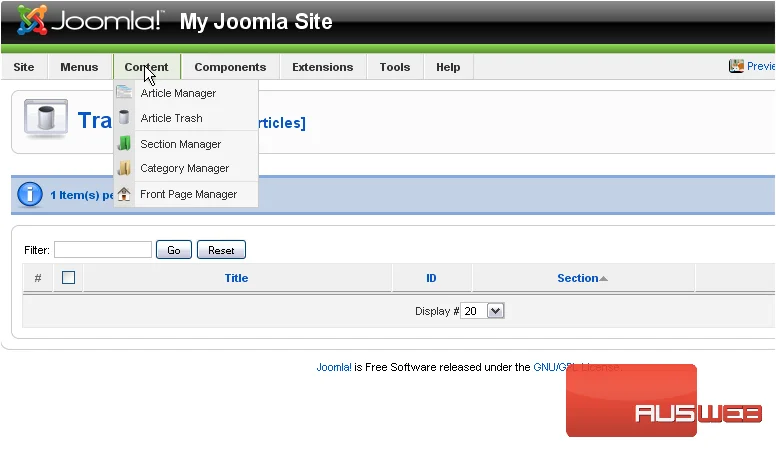Click the Front Page Manager house icon
The image size is (776, 450).
[x=124, y=194]
